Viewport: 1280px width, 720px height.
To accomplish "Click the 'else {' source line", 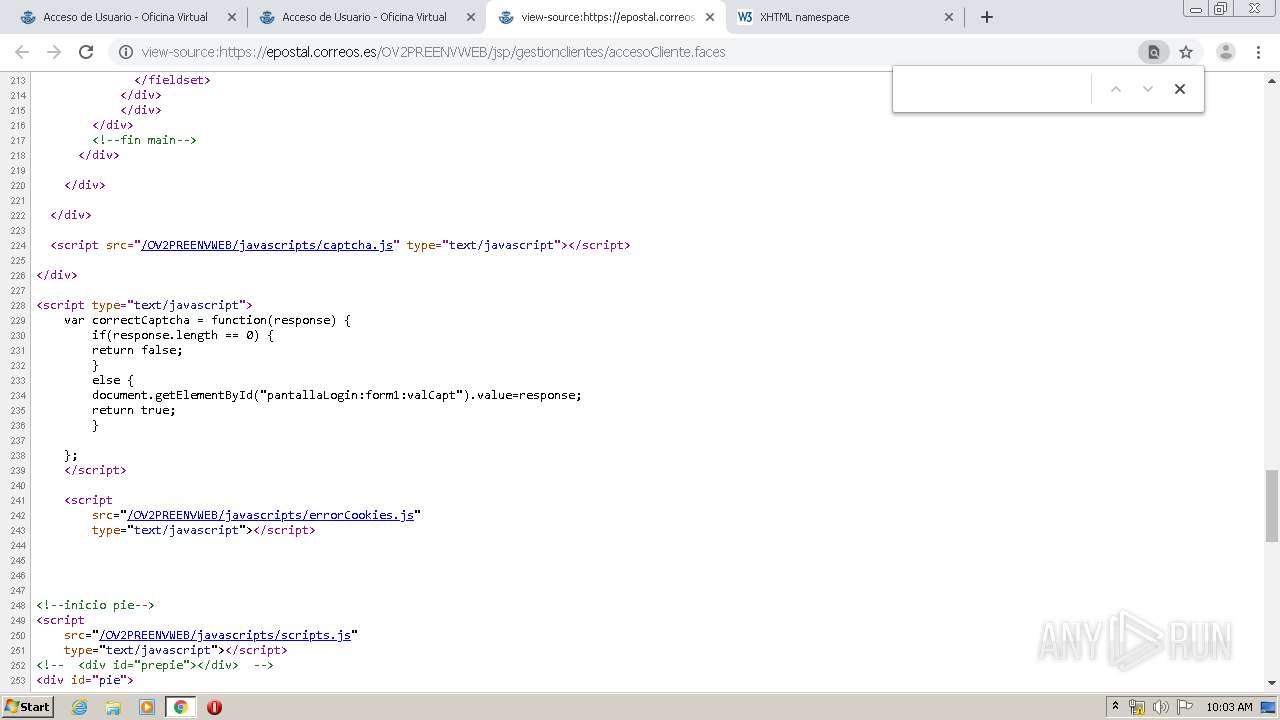I will click(x=113, y=380).
